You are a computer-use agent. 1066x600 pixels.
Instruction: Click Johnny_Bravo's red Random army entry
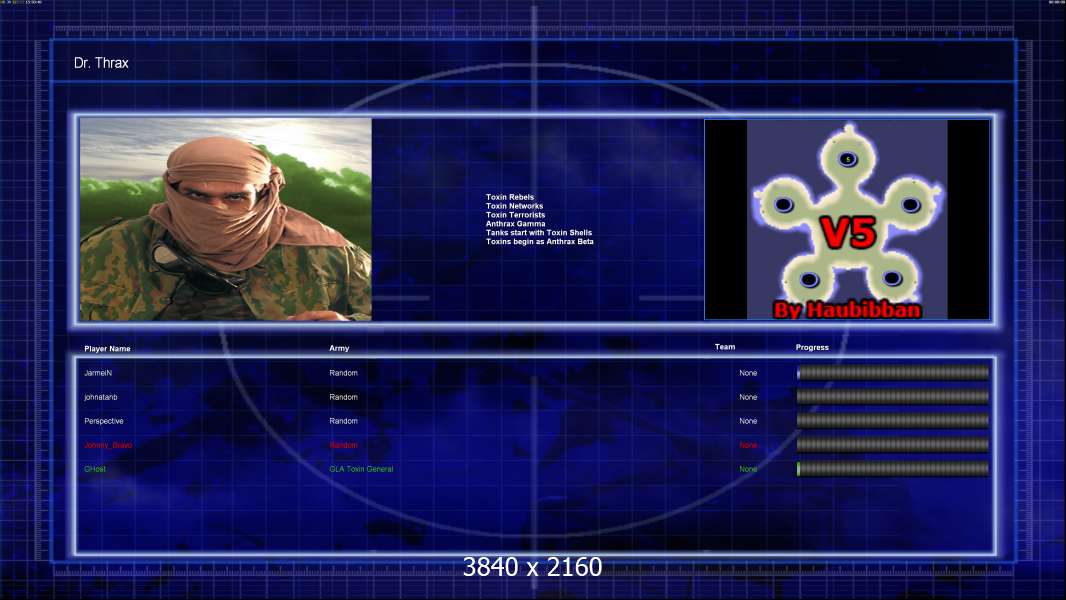click(343, 445)
